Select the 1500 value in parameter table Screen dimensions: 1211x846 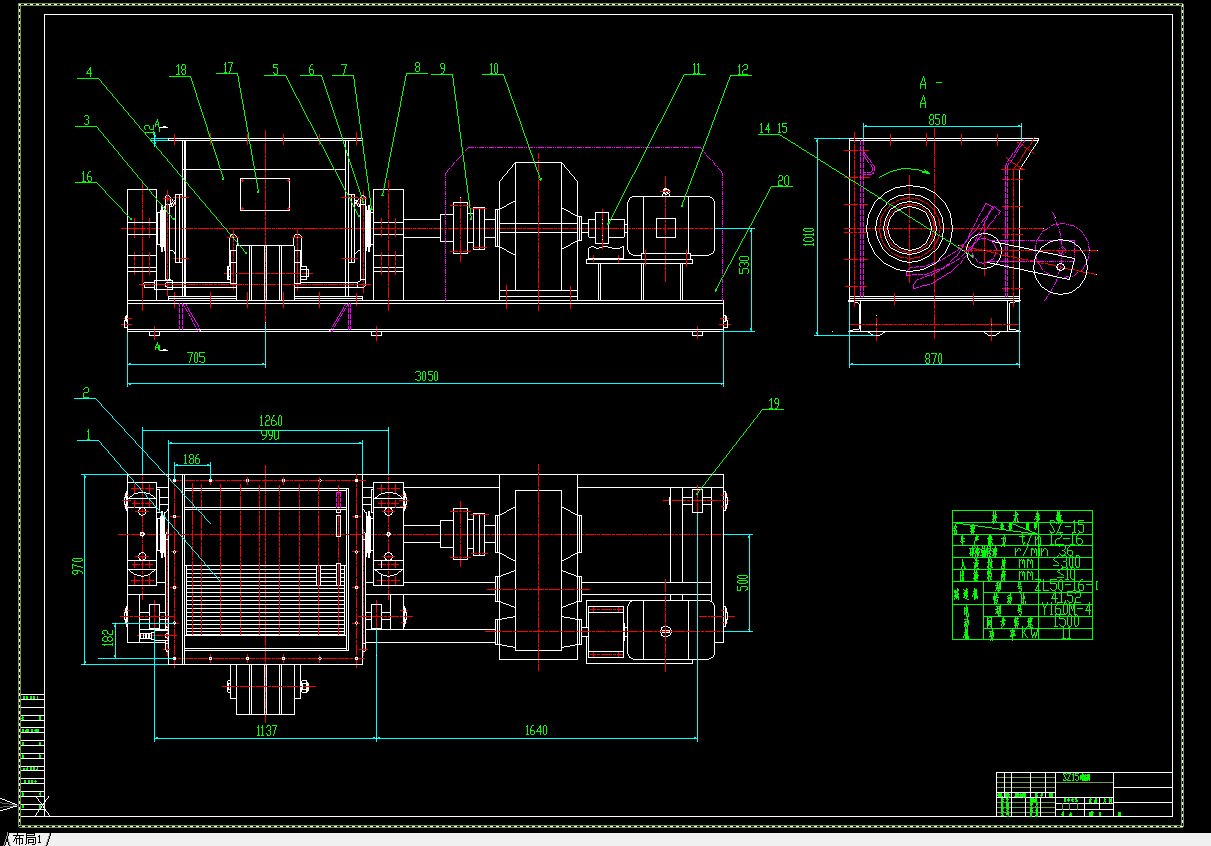coord(1065,620)
